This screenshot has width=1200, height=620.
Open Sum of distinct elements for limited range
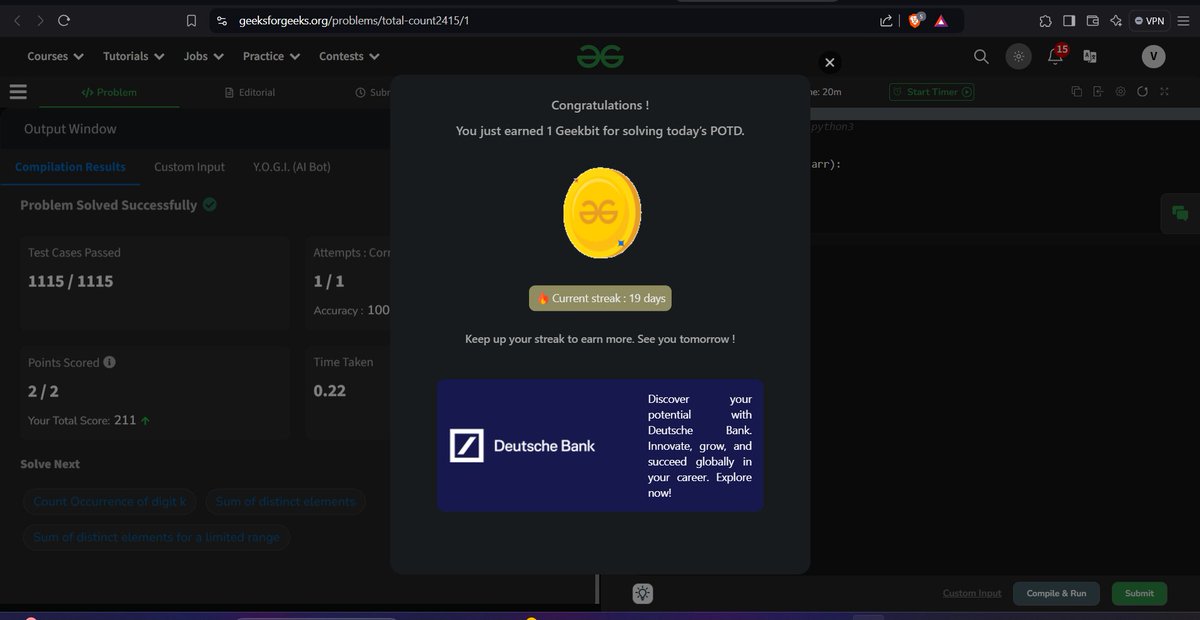click(x=156, y=537)
